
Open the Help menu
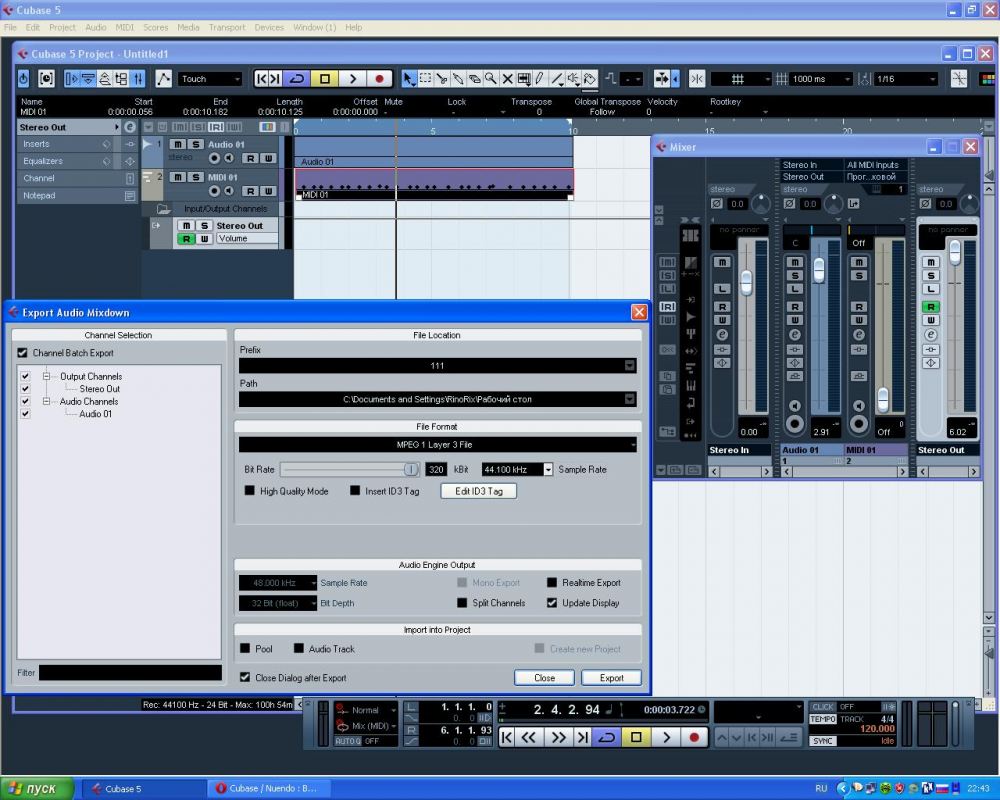tap(353, 27)
